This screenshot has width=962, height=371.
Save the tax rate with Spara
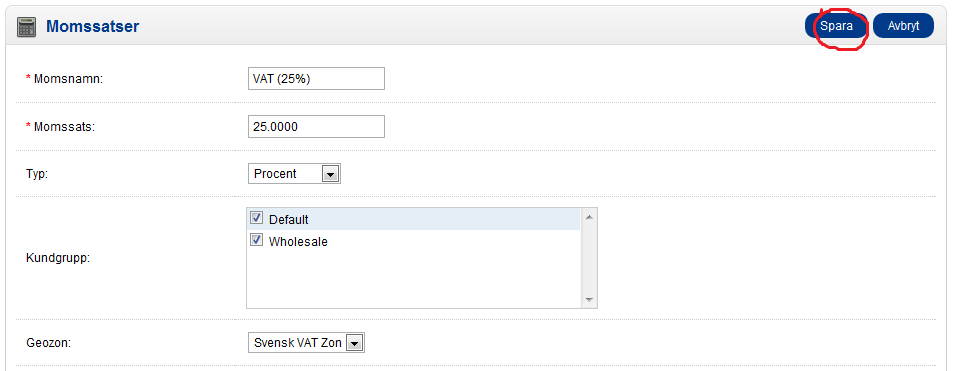point(836,26)
